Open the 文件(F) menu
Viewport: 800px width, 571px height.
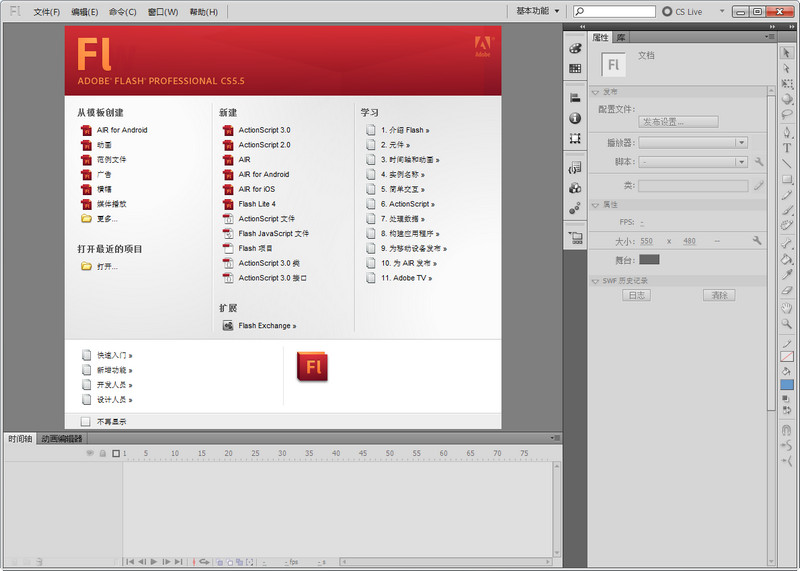[46, 12]
